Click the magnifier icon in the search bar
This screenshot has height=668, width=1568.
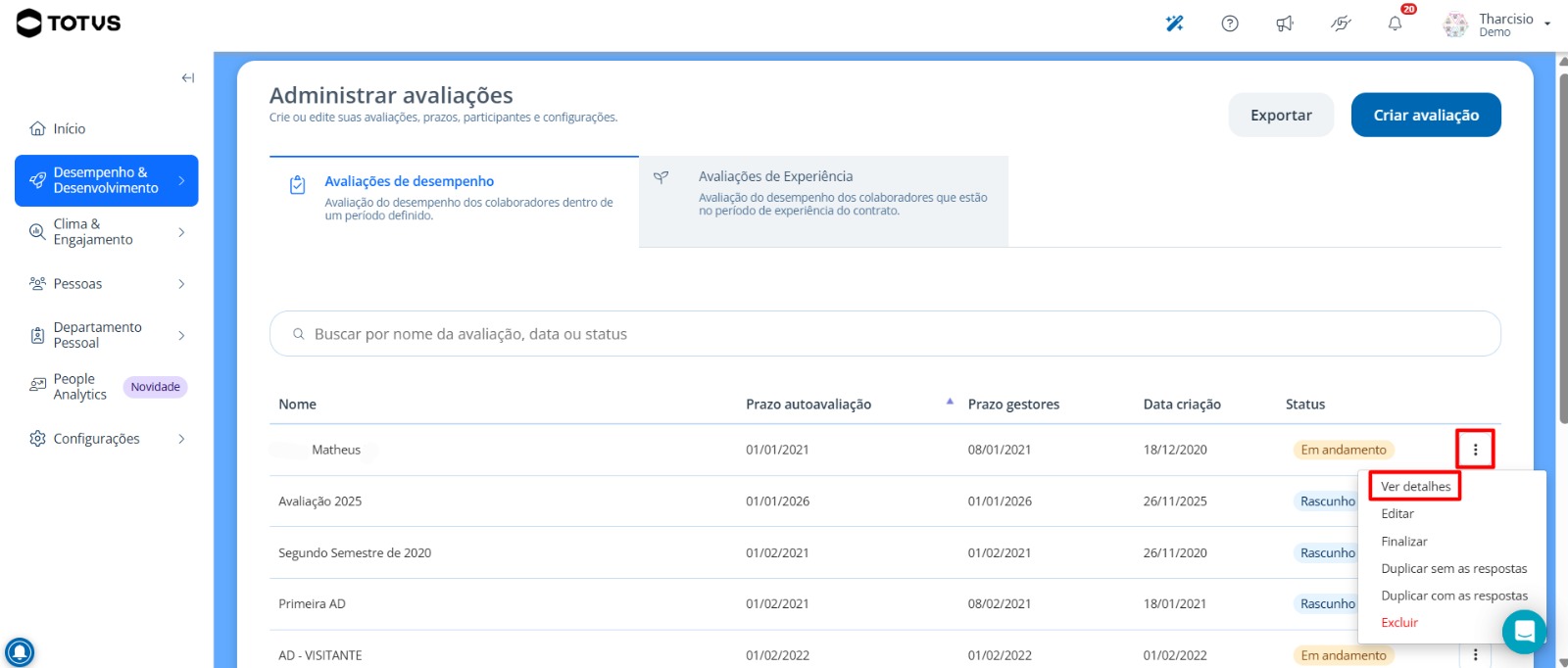(x=299, y=334)
